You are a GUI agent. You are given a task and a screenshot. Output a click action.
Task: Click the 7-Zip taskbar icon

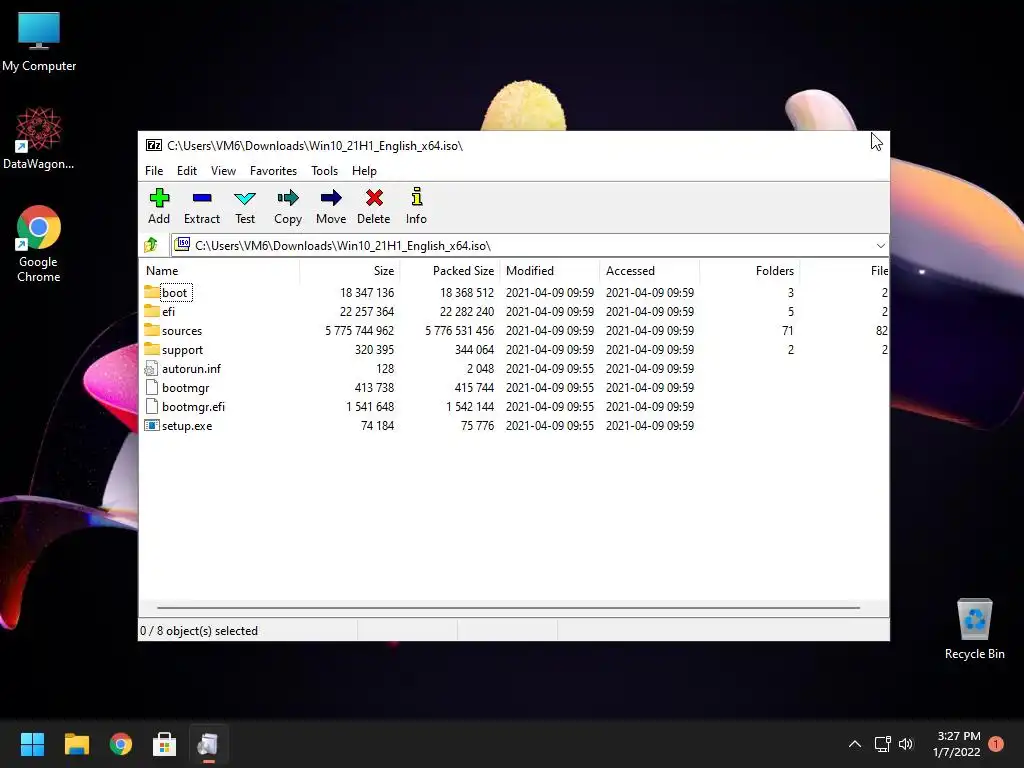208,744
